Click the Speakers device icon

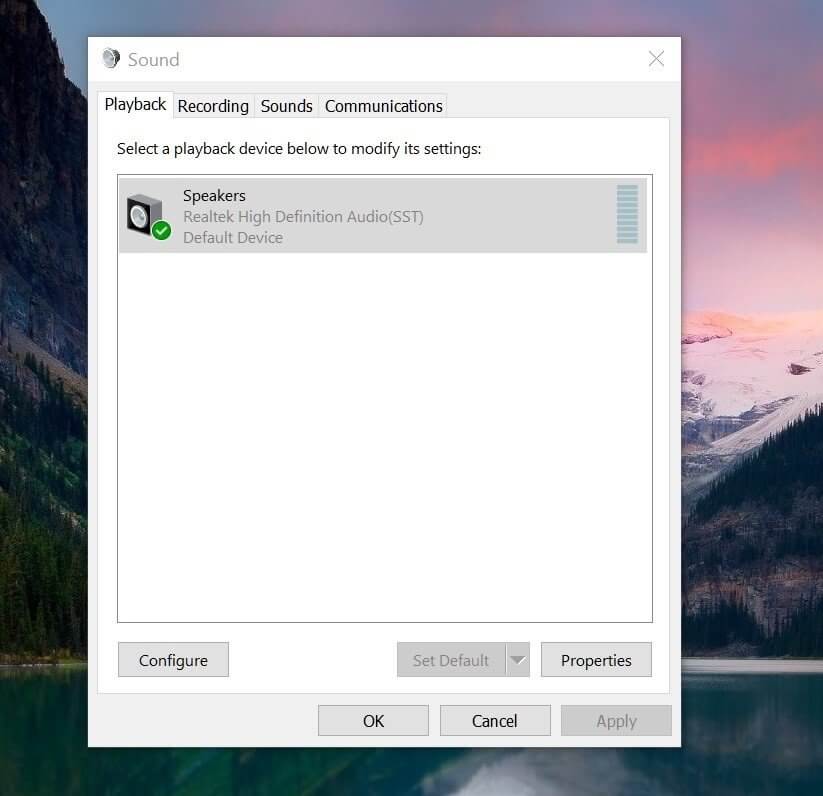click(x=149, y=216)
